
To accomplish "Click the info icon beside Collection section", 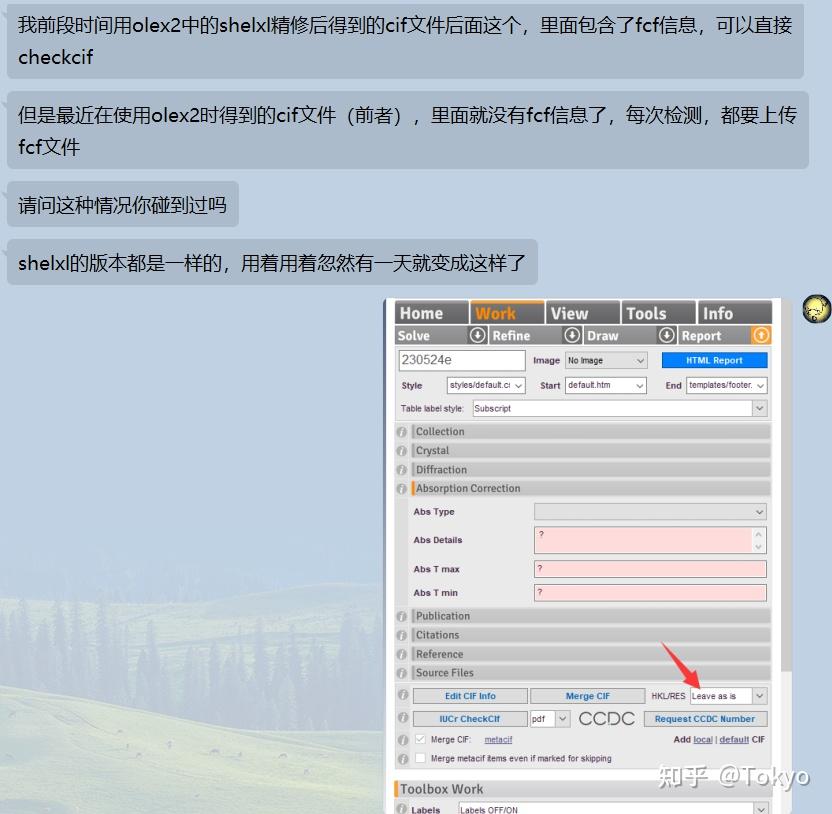I will pos(401,431).
